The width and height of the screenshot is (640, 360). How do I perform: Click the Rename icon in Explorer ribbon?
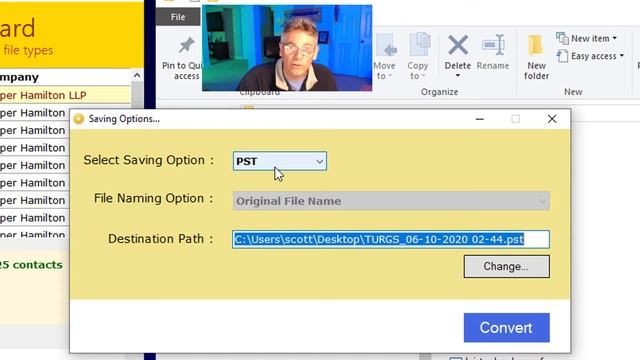[493, 45]
